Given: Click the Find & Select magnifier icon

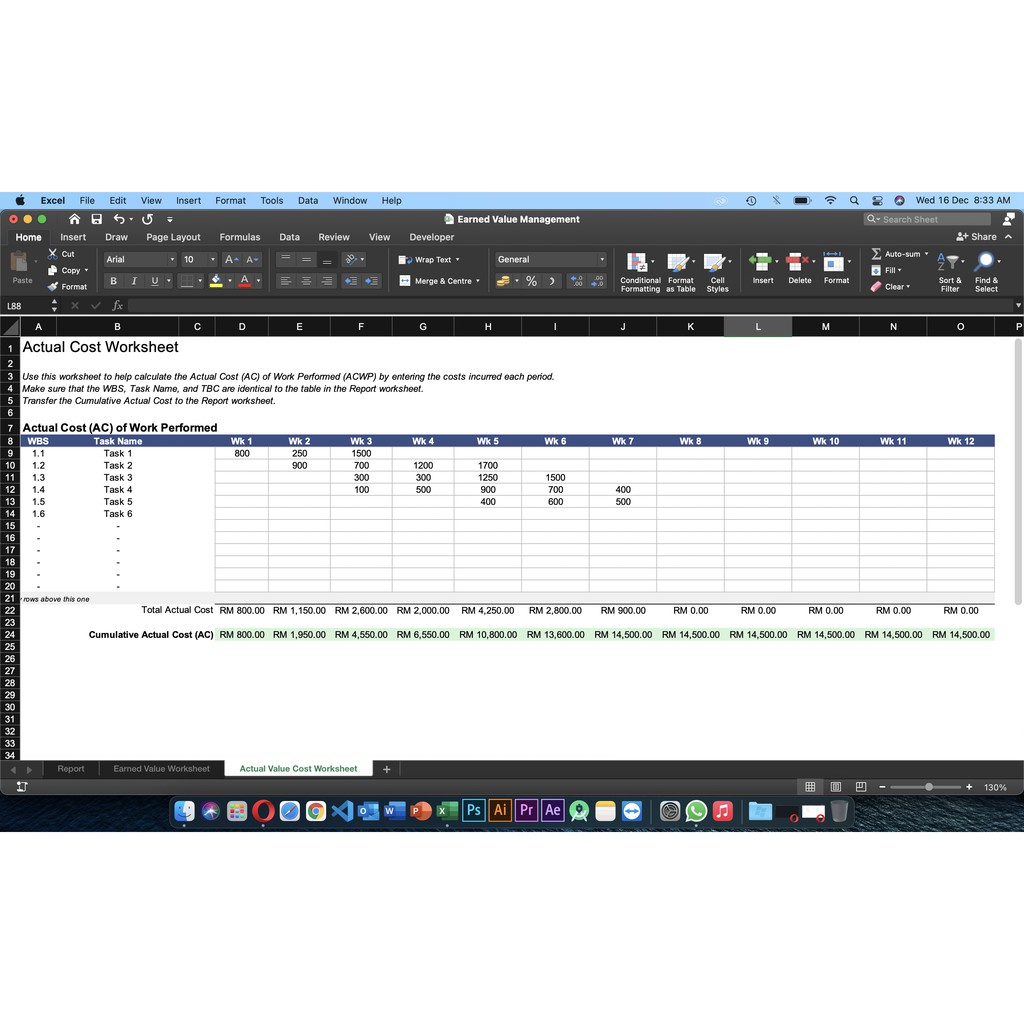Looking at the screenshot, I should point(984,261).
